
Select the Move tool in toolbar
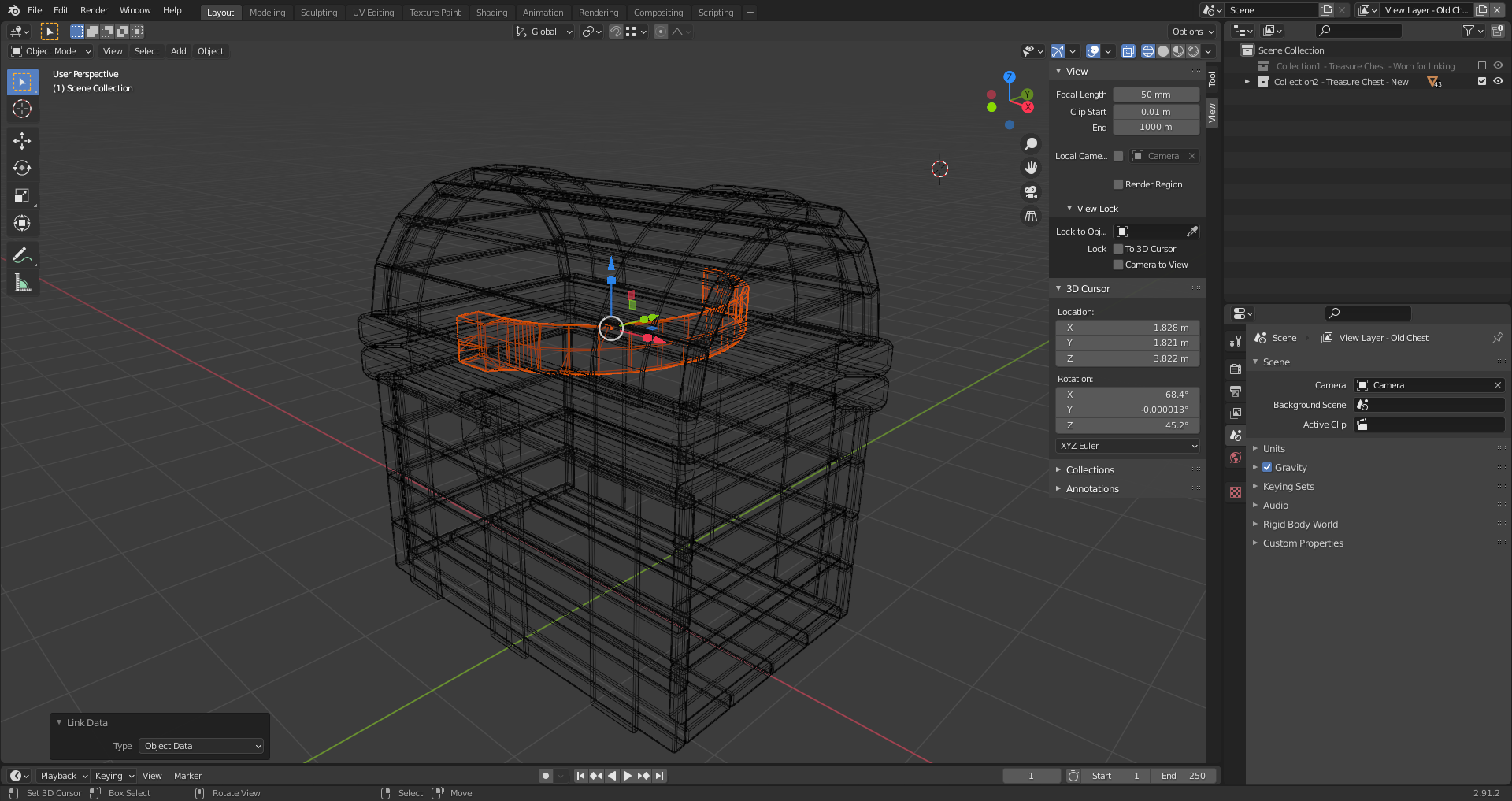[22, 141]
